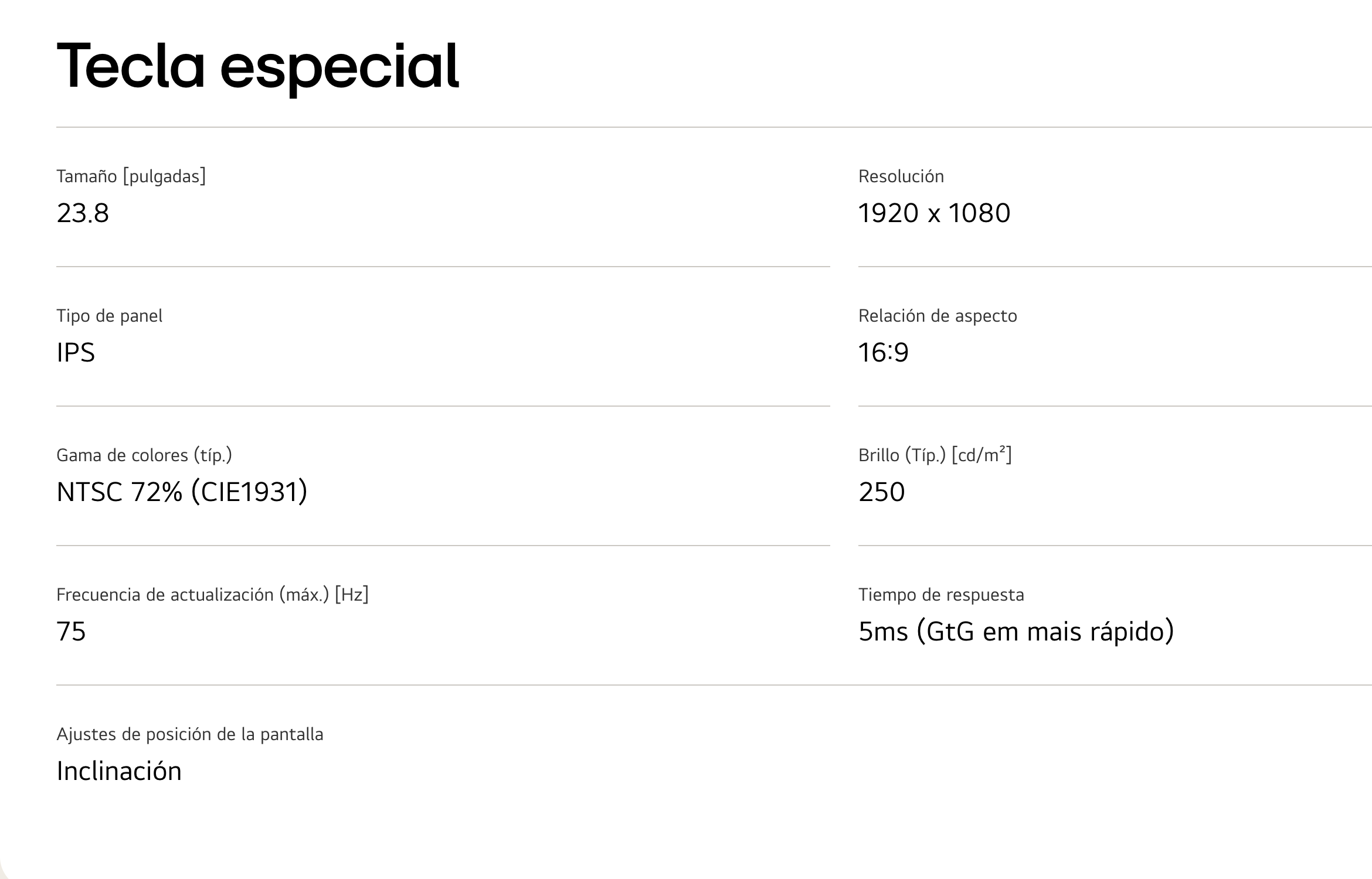The width and height of the screenshot is (1372, 879).
Task: Select the Gama de colores (típ.) label
Action: (x=144, y=455)
